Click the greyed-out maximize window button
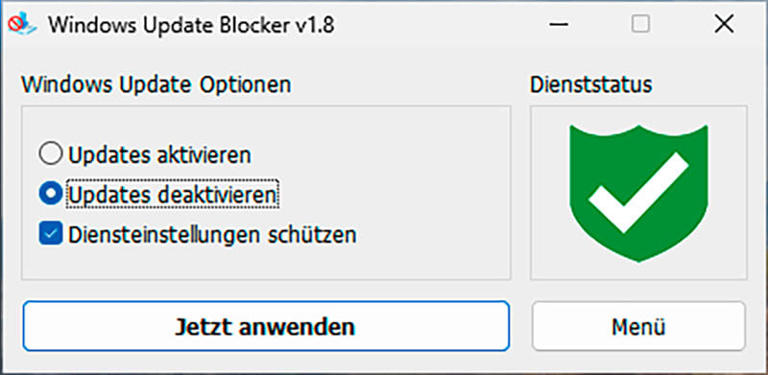This screenshot has width=768, height=375. [x=641, y=24]
